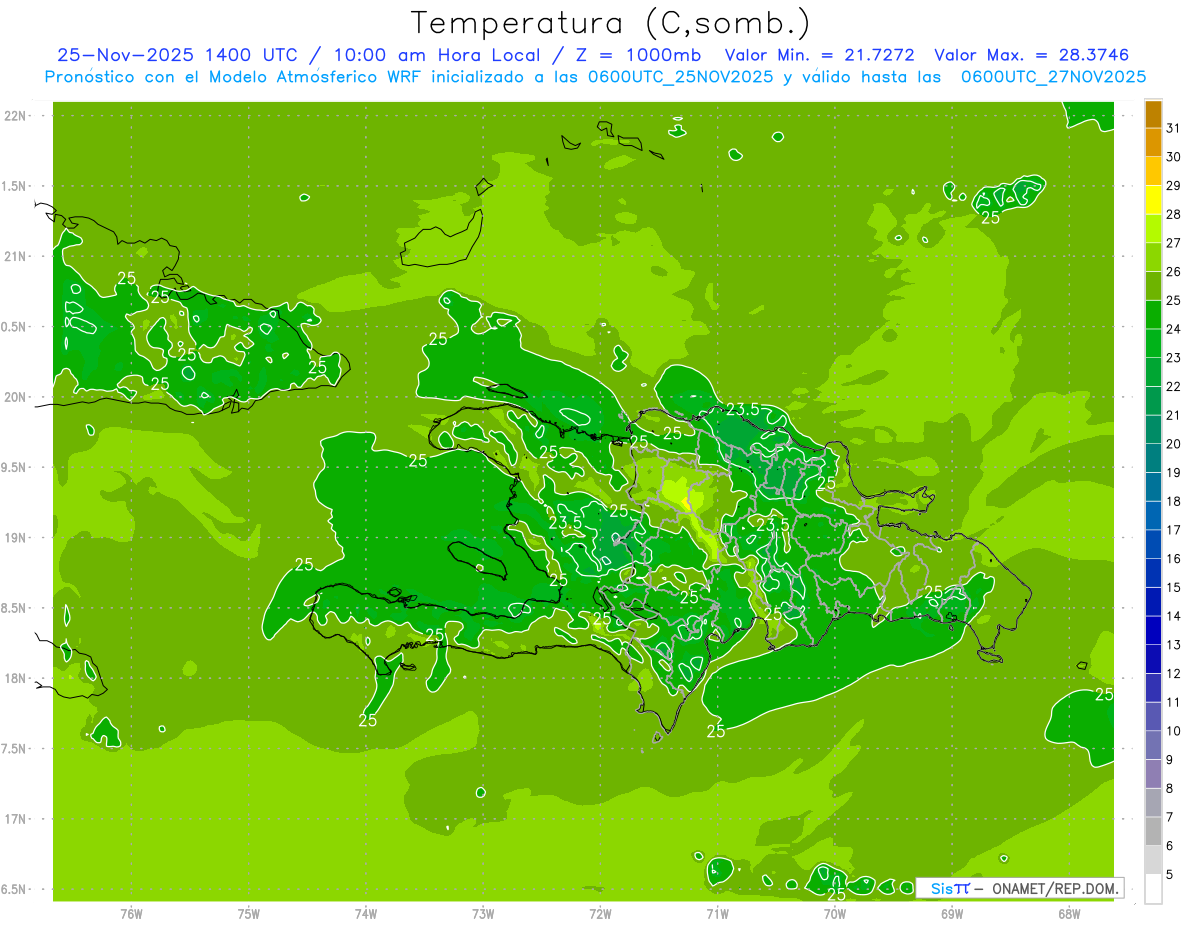
Task: Pick the gray swatch between legend 6 and 7
Action: [1153, 831]
